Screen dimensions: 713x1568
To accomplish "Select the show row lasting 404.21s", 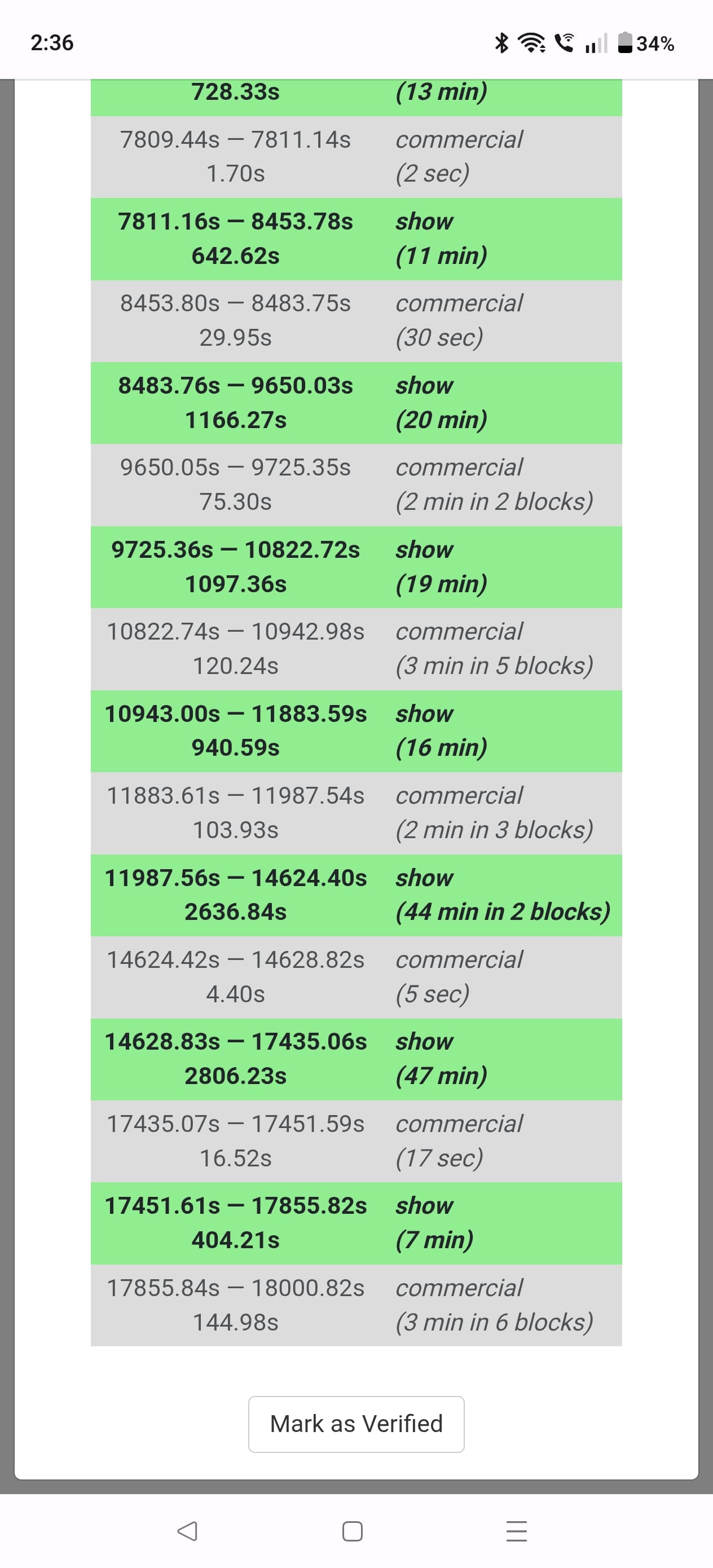I will click(356, 1223).
